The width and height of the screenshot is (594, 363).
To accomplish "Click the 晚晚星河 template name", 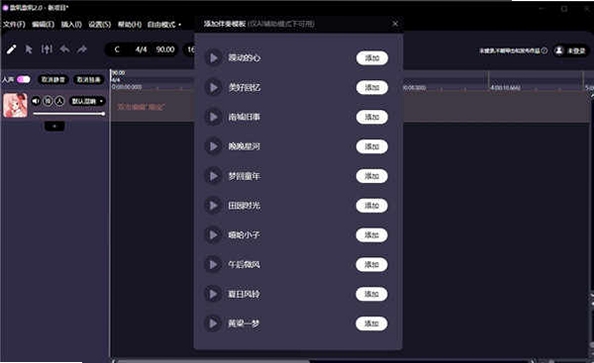I will coord(244,146).
